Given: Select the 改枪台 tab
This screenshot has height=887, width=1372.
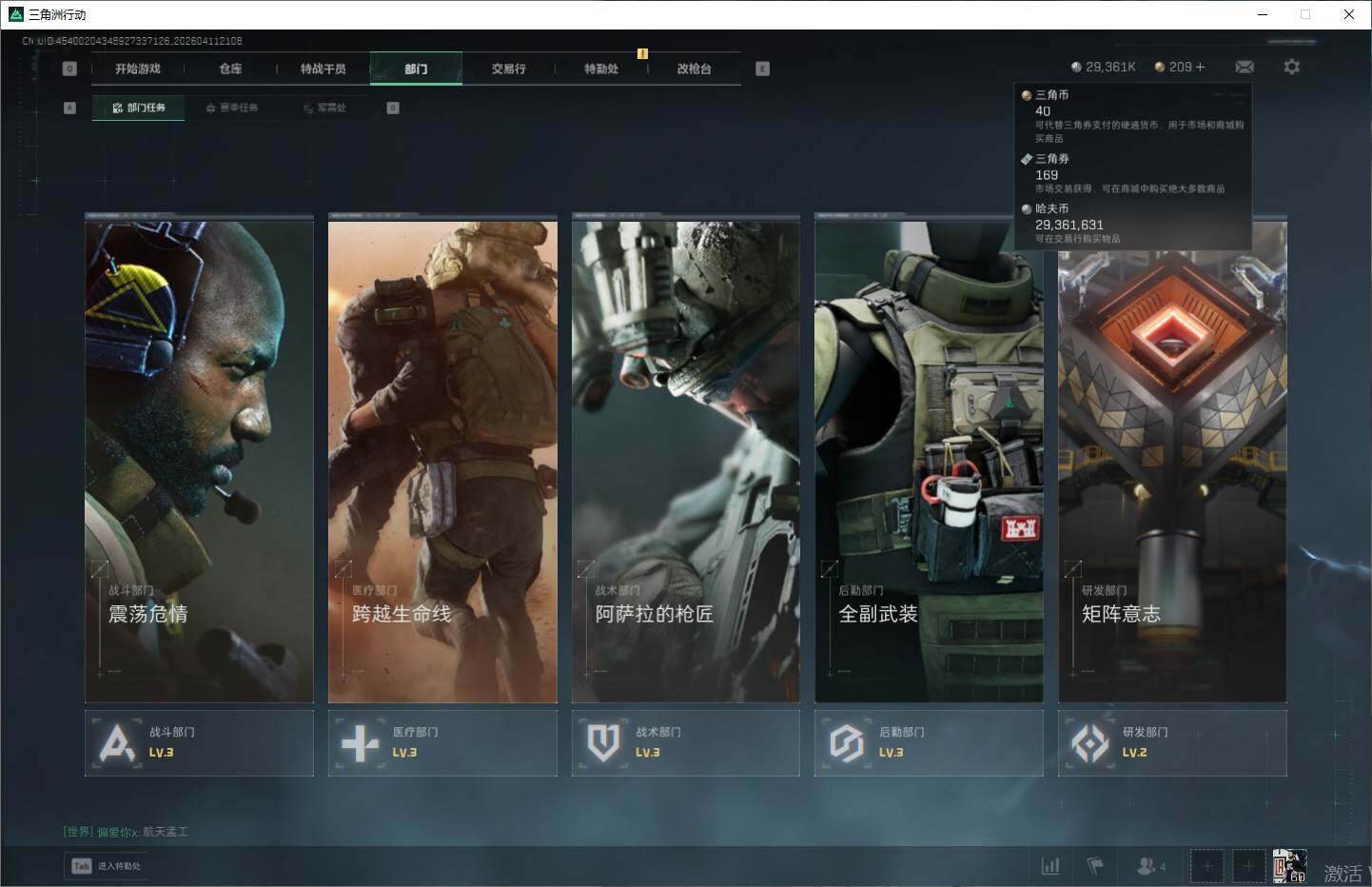Looking at the screenshot, I should [x=694, y=69].
